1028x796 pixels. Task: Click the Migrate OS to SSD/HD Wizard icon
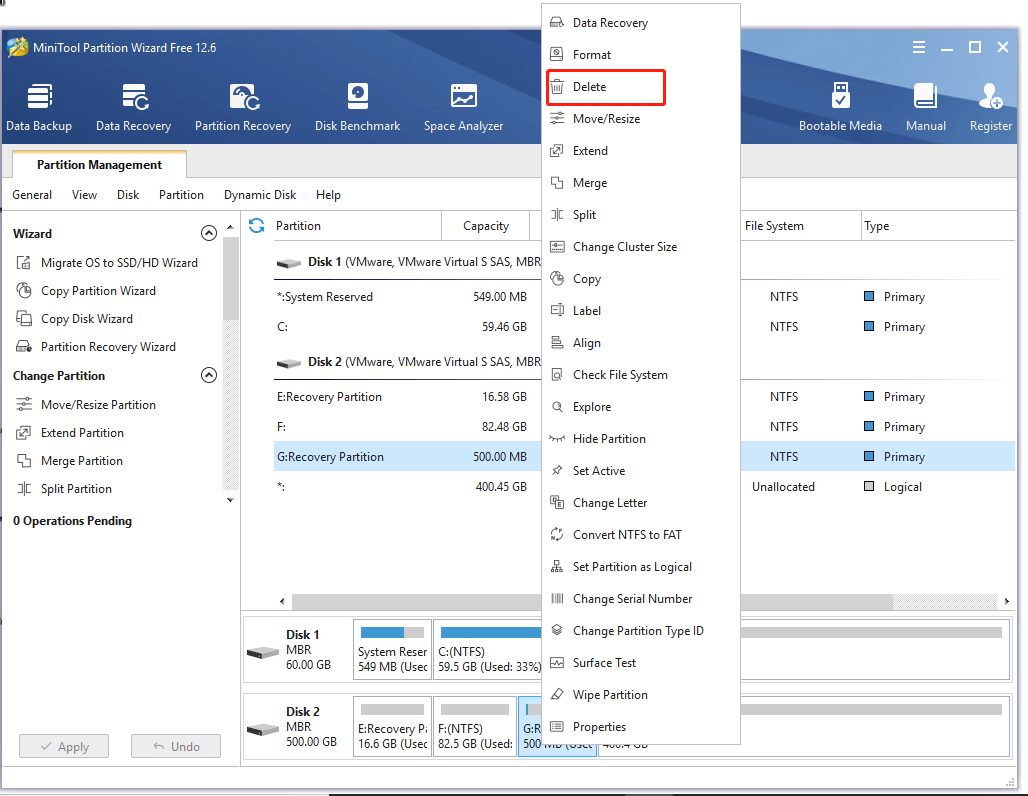tap(24, 262)
